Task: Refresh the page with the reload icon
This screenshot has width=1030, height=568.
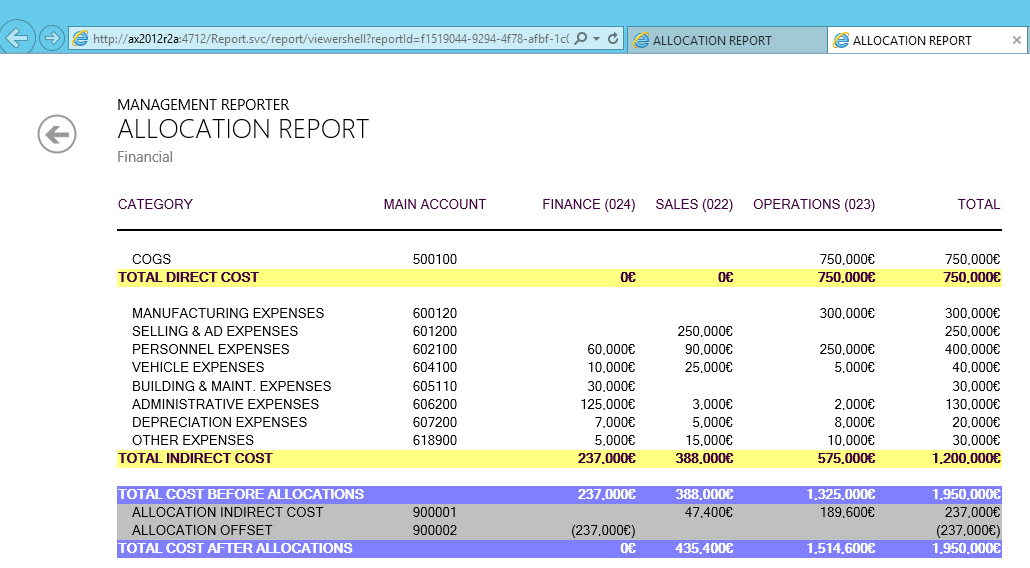Action: [613, 39]
